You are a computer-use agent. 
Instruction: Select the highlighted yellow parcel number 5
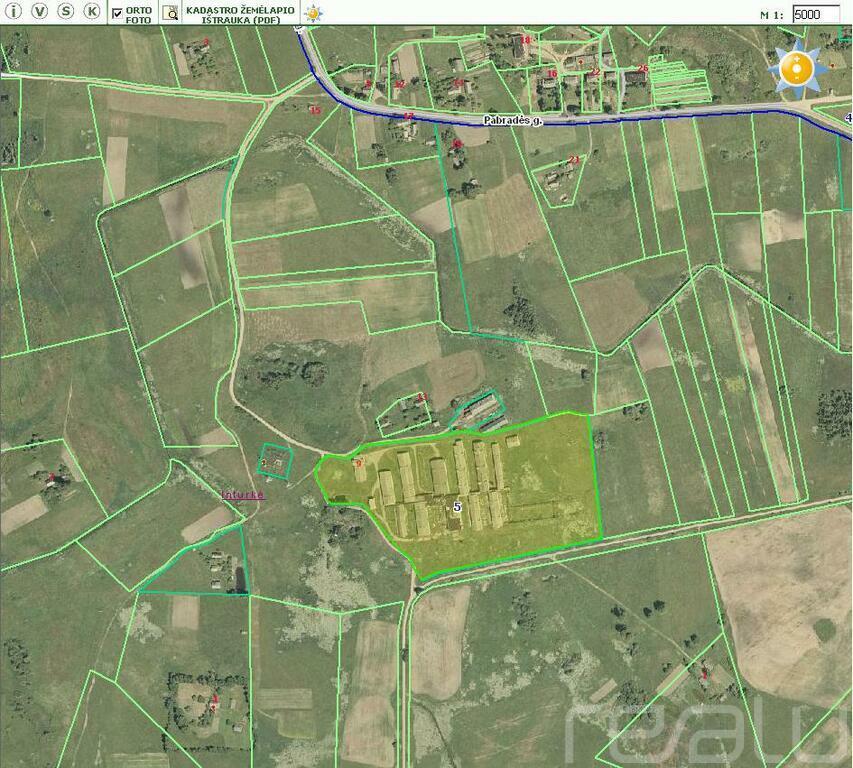[x=457, y=507]
